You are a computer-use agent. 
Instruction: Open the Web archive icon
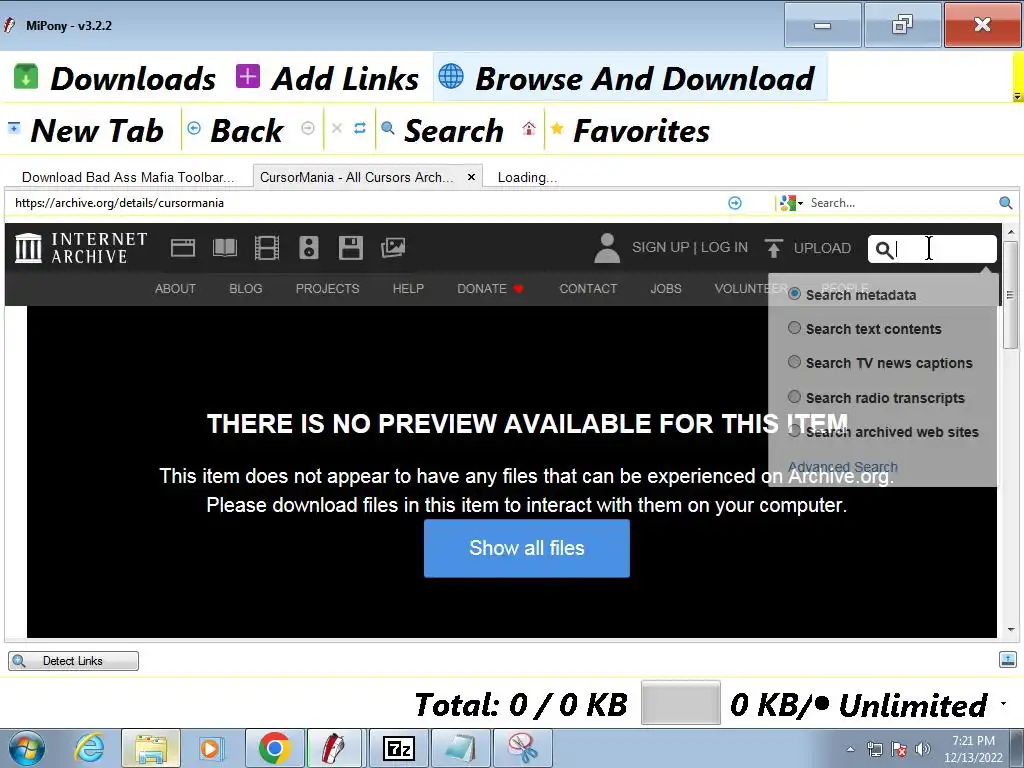pos(183,248)
